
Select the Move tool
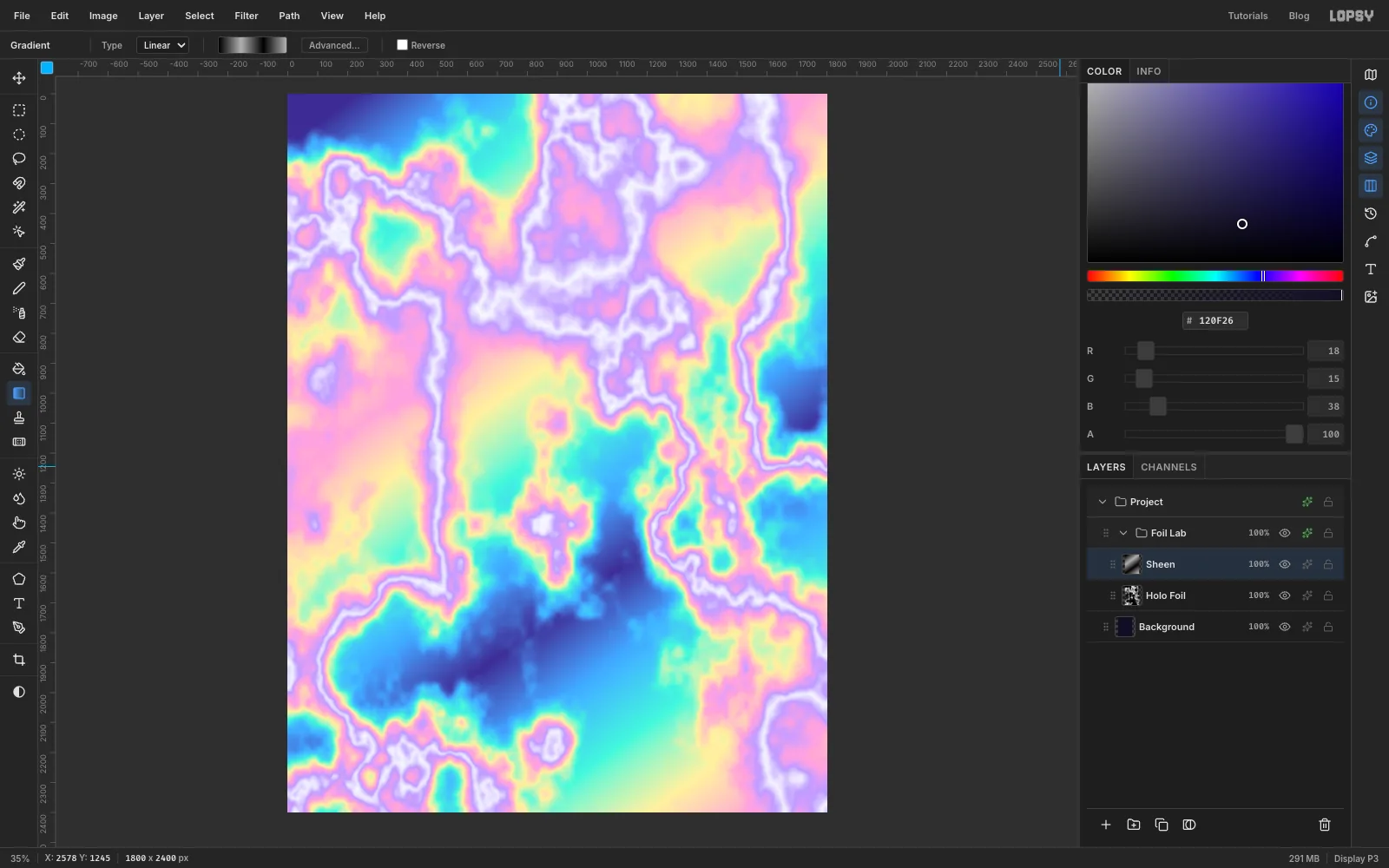click(19, 78)
